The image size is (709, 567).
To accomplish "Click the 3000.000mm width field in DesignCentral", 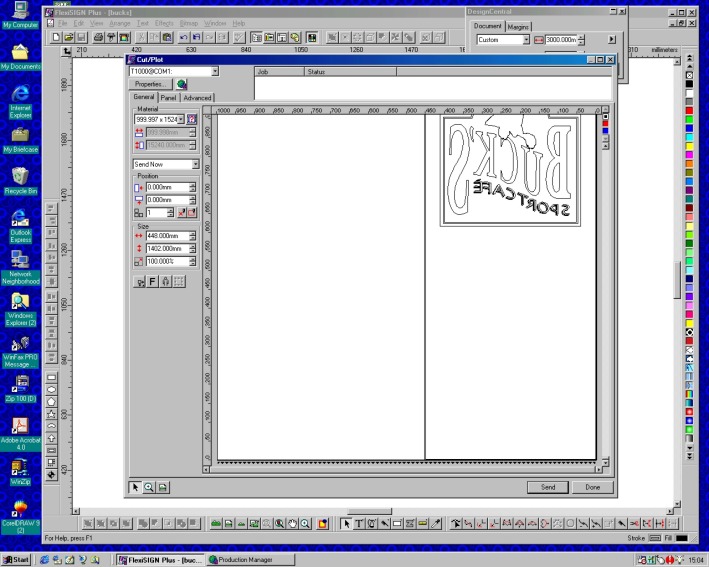I will pos(561,40).
